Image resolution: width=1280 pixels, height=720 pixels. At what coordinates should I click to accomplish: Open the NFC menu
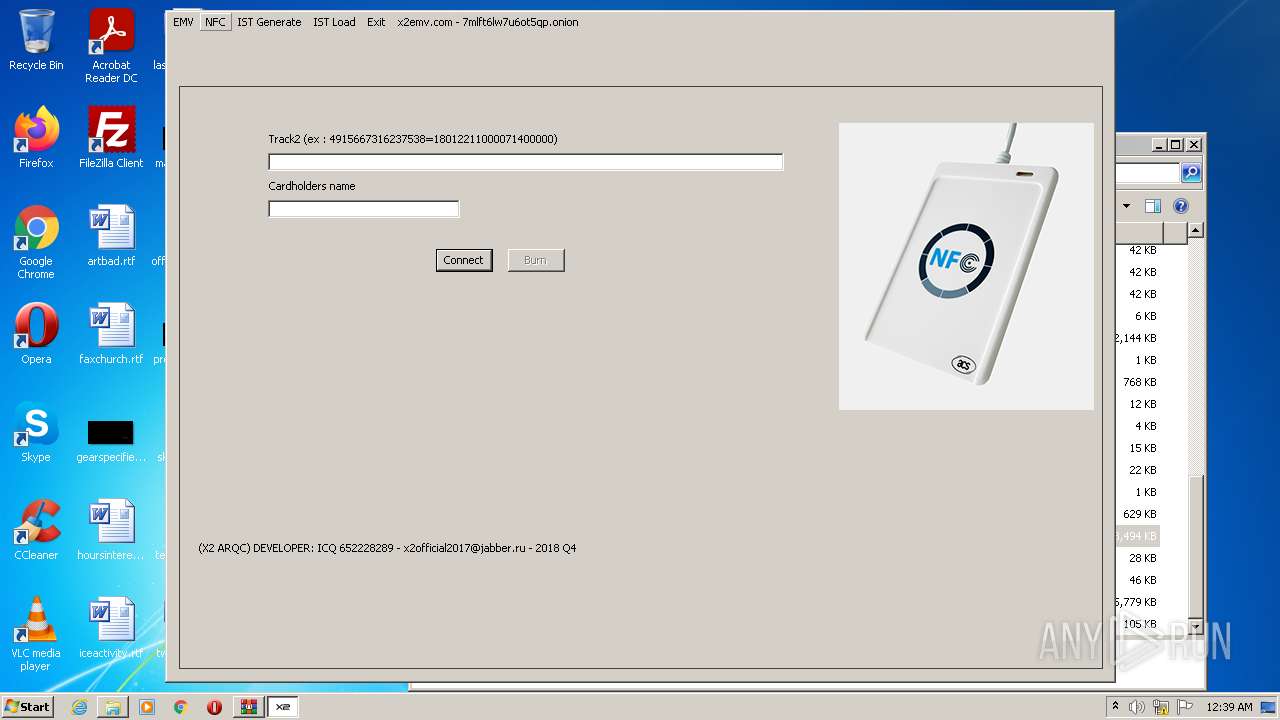[x=215, y=22]
